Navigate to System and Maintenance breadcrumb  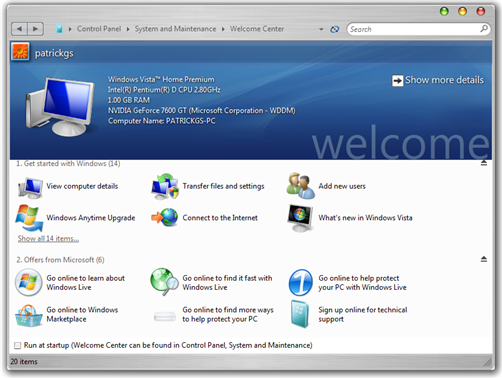tap(175, 29)
